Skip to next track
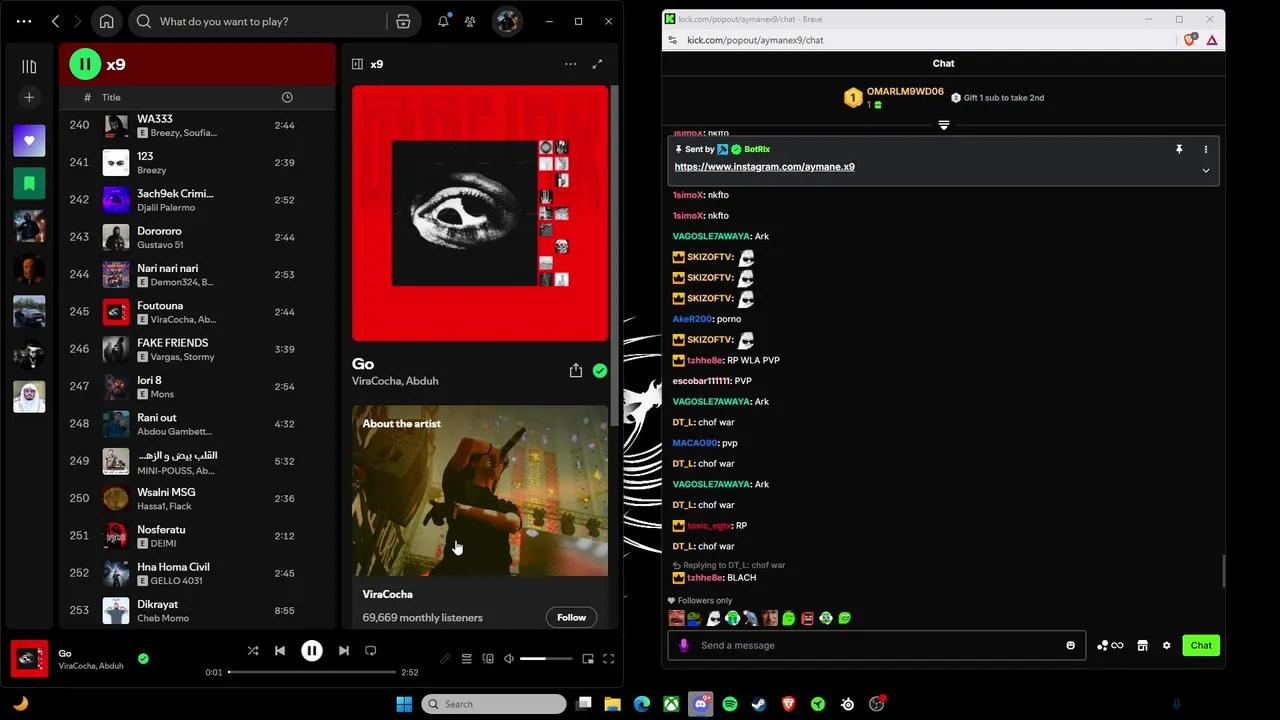 (x=344, y=651)
